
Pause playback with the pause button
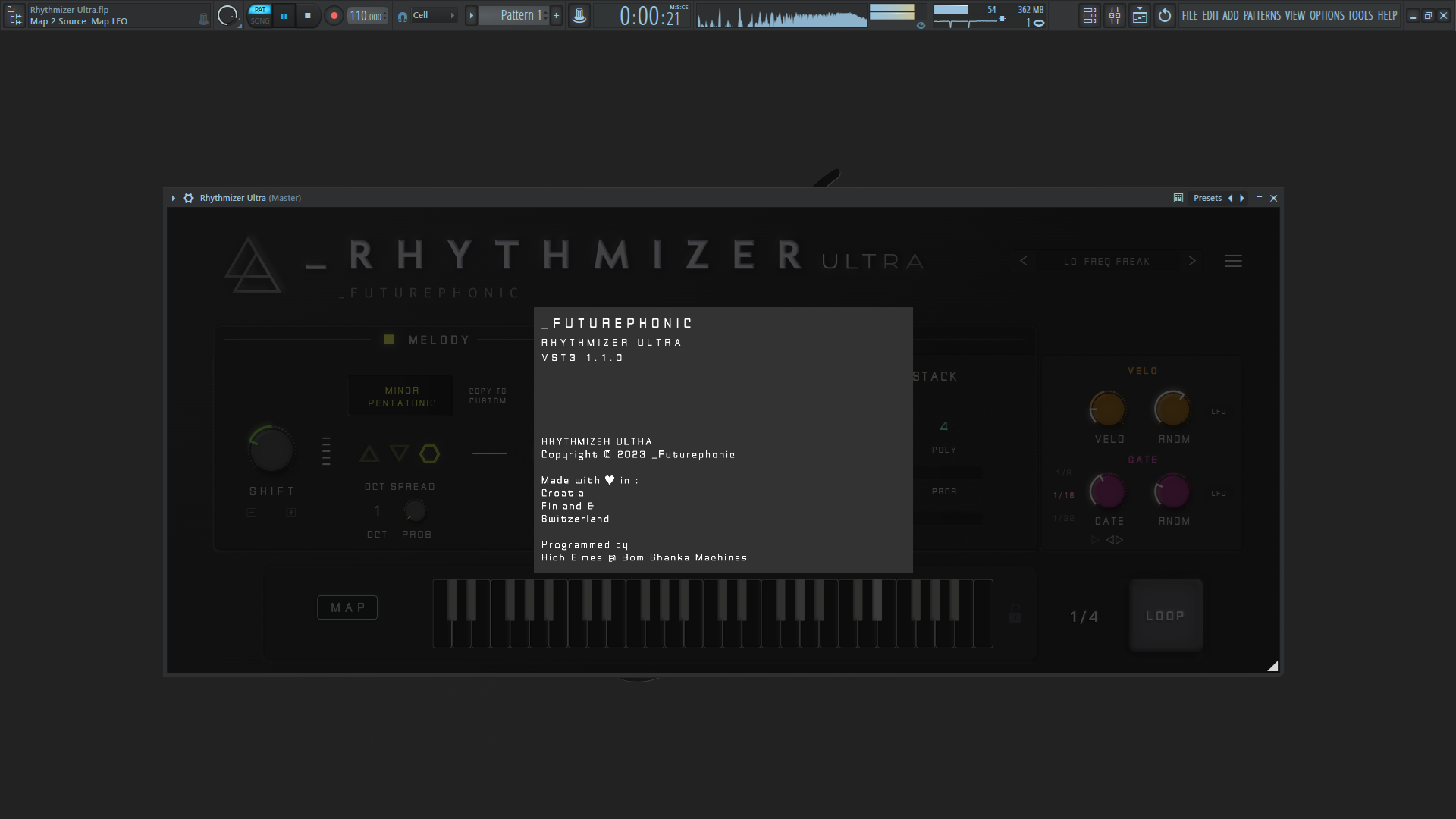click(284, 15)
